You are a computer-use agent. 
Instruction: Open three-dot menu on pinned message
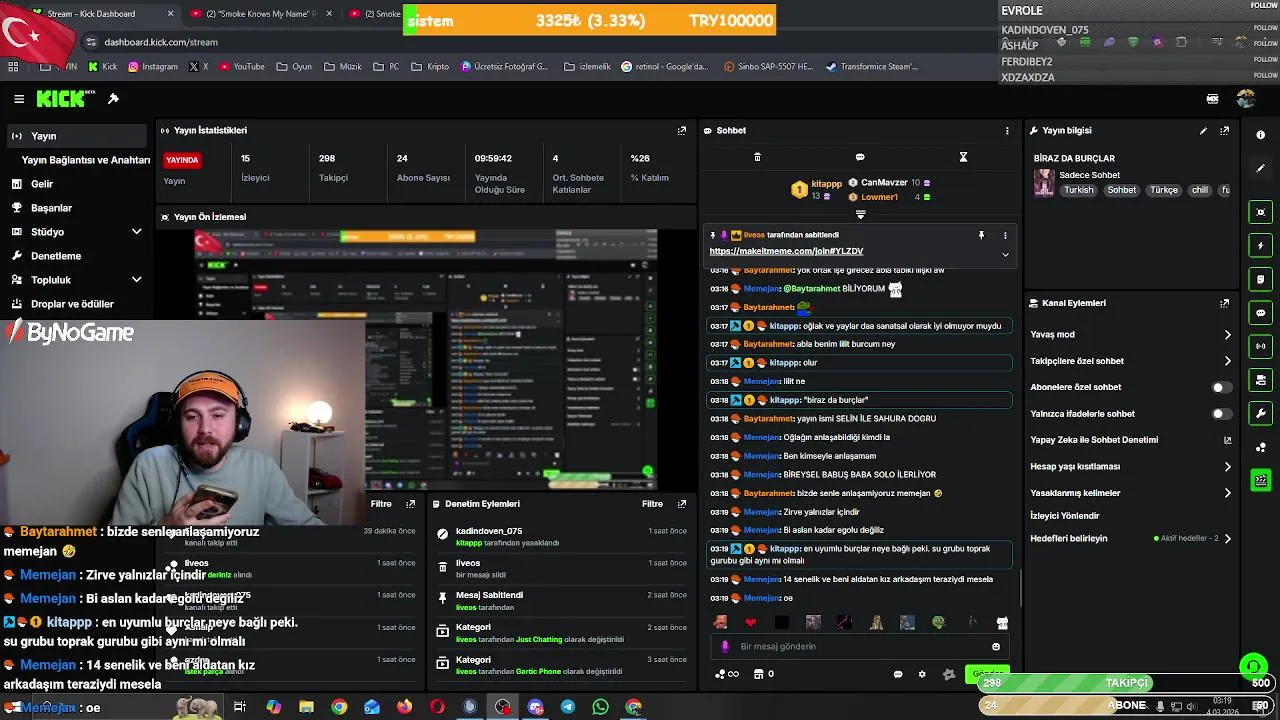1005,235
